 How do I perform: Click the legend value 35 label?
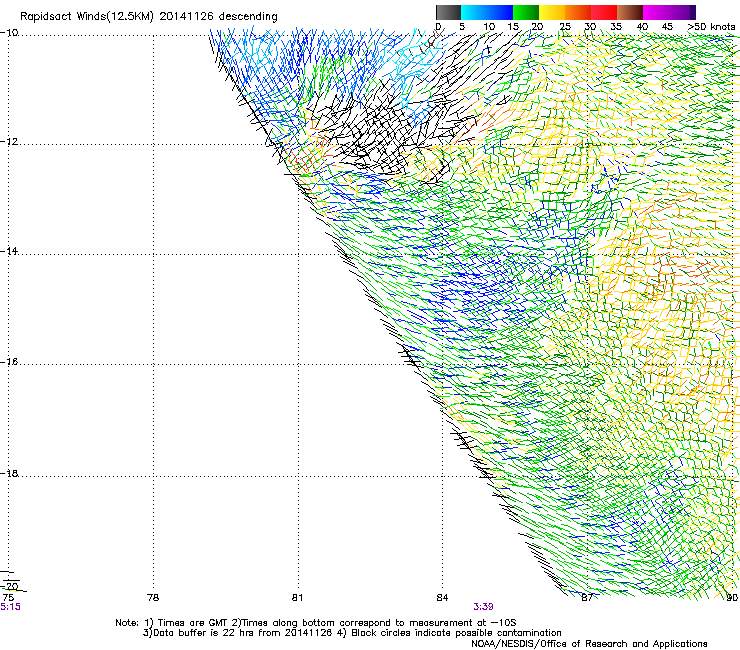point(616,27)
